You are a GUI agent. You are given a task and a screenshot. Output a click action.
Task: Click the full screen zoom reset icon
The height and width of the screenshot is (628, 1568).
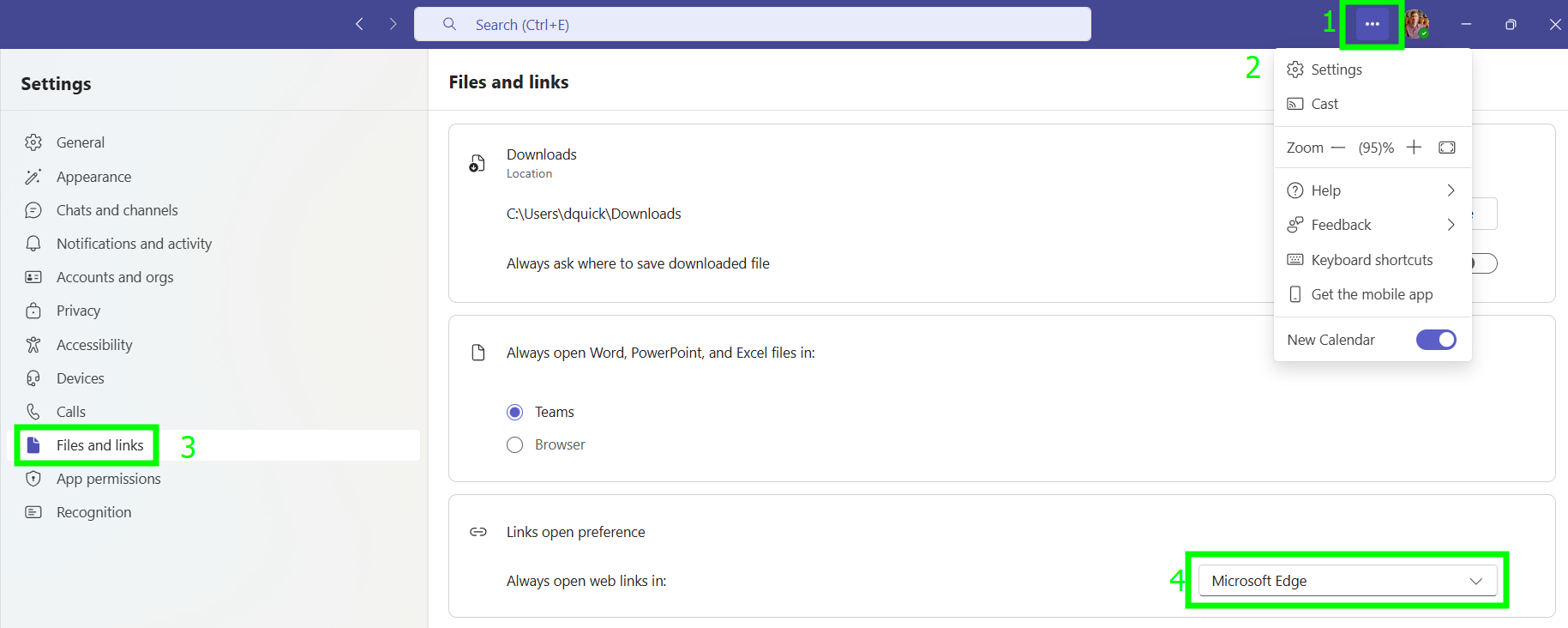(1447, 148)
